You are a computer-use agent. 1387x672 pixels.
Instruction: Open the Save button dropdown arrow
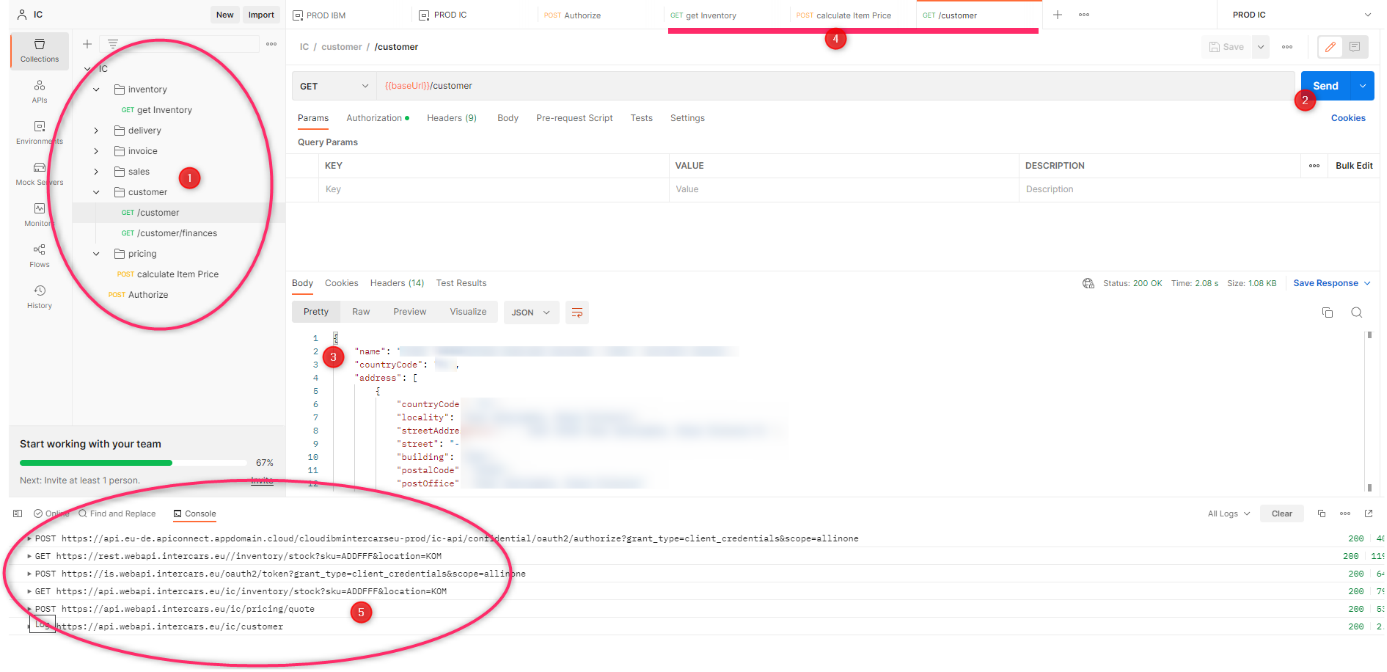1260,47
